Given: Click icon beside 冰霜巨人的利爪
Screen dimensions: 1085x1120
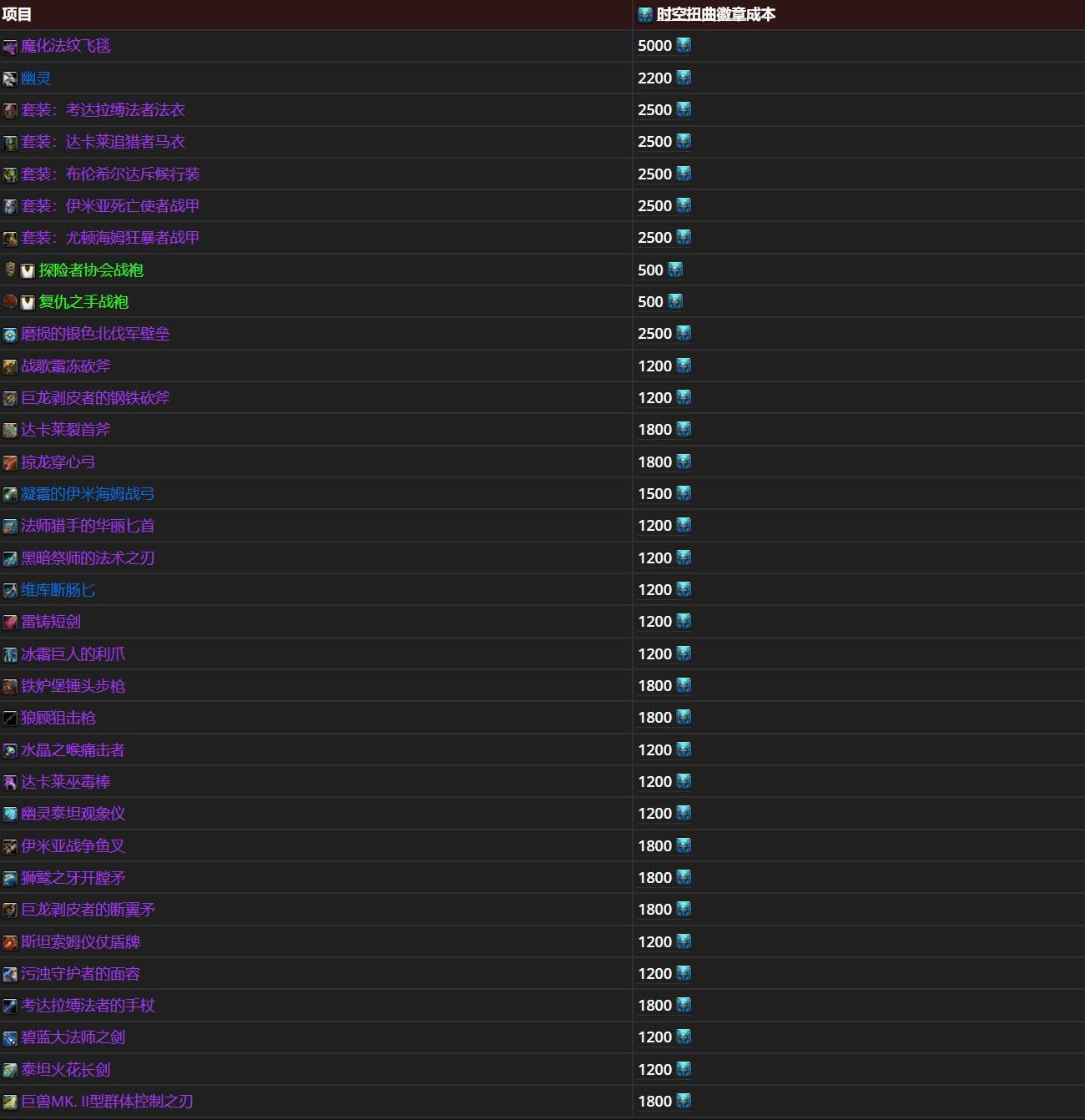Looking at the screenshot, I should tap(10, 655).
